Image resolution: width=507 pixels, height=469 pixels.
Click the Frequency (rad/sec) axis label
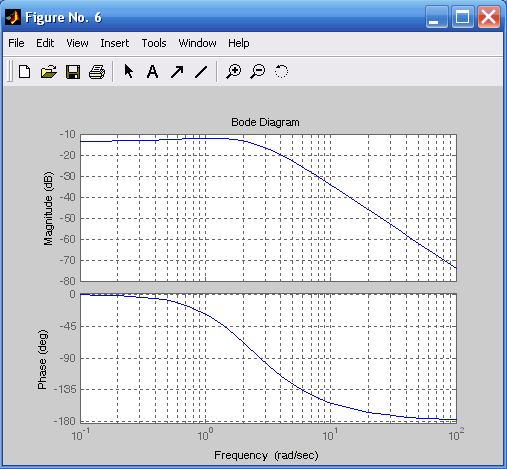(266, 455)
